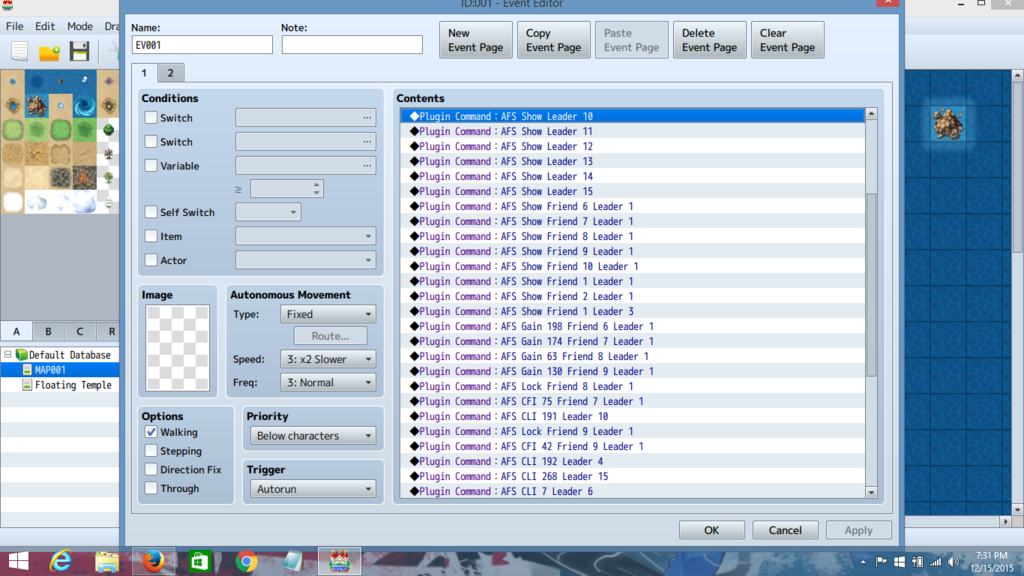
Task: Select command 'AFS Gain 198 Friend 6 Leader 1'
Action: click(632, 326)
